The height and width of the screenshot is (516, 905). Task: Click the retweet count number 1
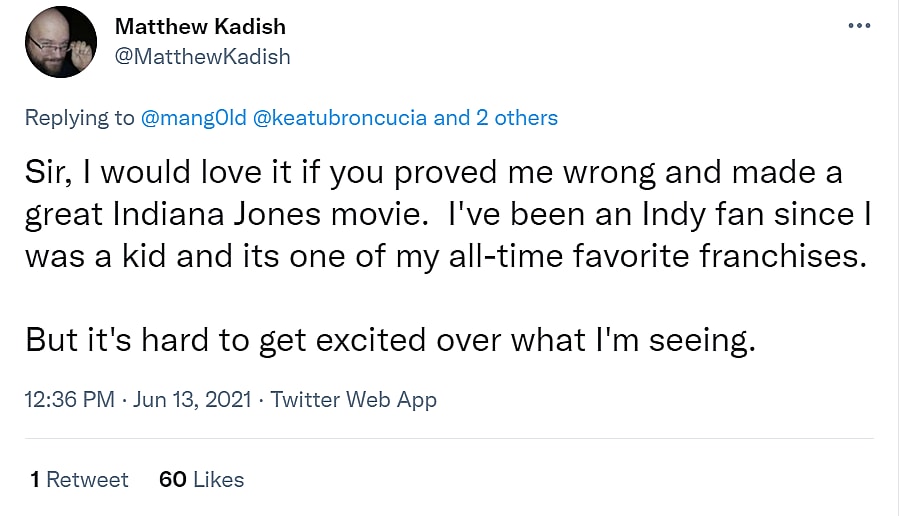35,480
